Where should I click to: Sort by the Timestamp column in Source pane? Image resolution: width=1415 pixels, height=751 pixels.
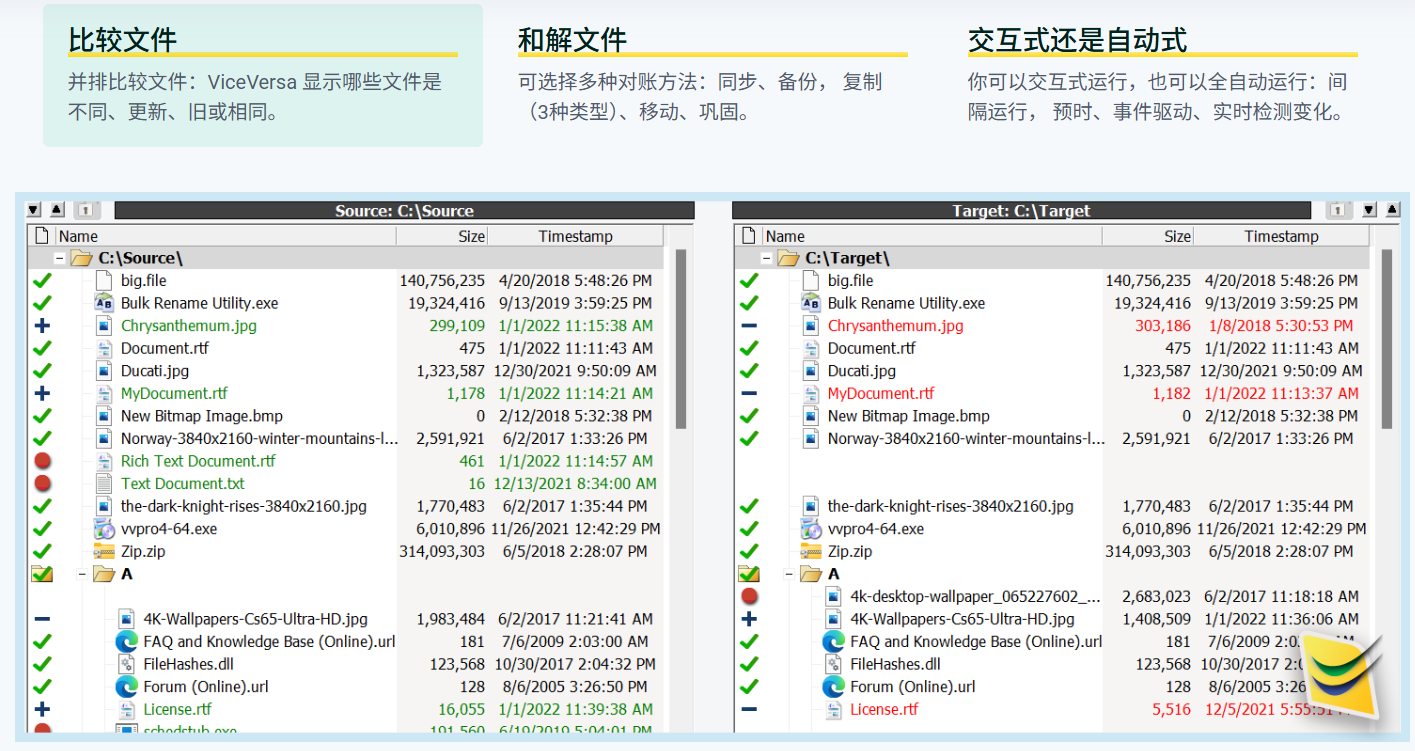coord(575,236)
